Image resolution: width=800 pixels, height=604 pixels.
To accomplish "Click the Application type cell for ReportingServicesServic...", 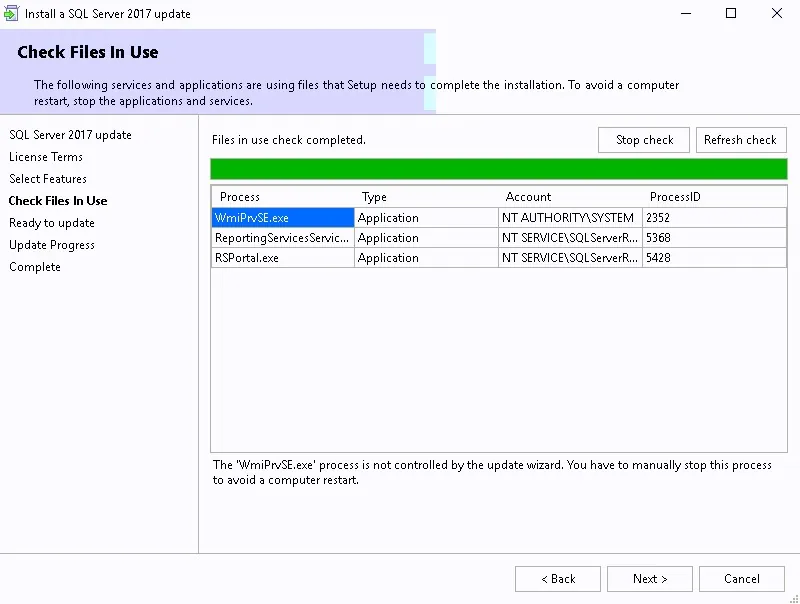I will 426,238.
